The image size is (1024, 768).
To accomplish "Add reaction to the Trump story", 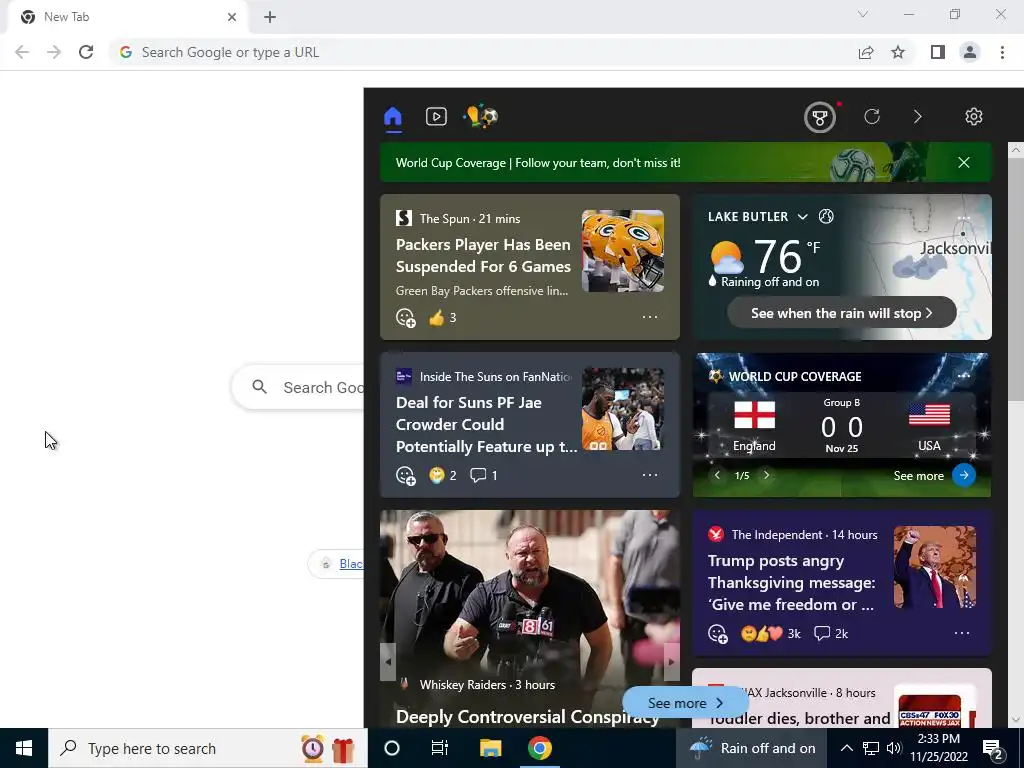I will point(718,634).
